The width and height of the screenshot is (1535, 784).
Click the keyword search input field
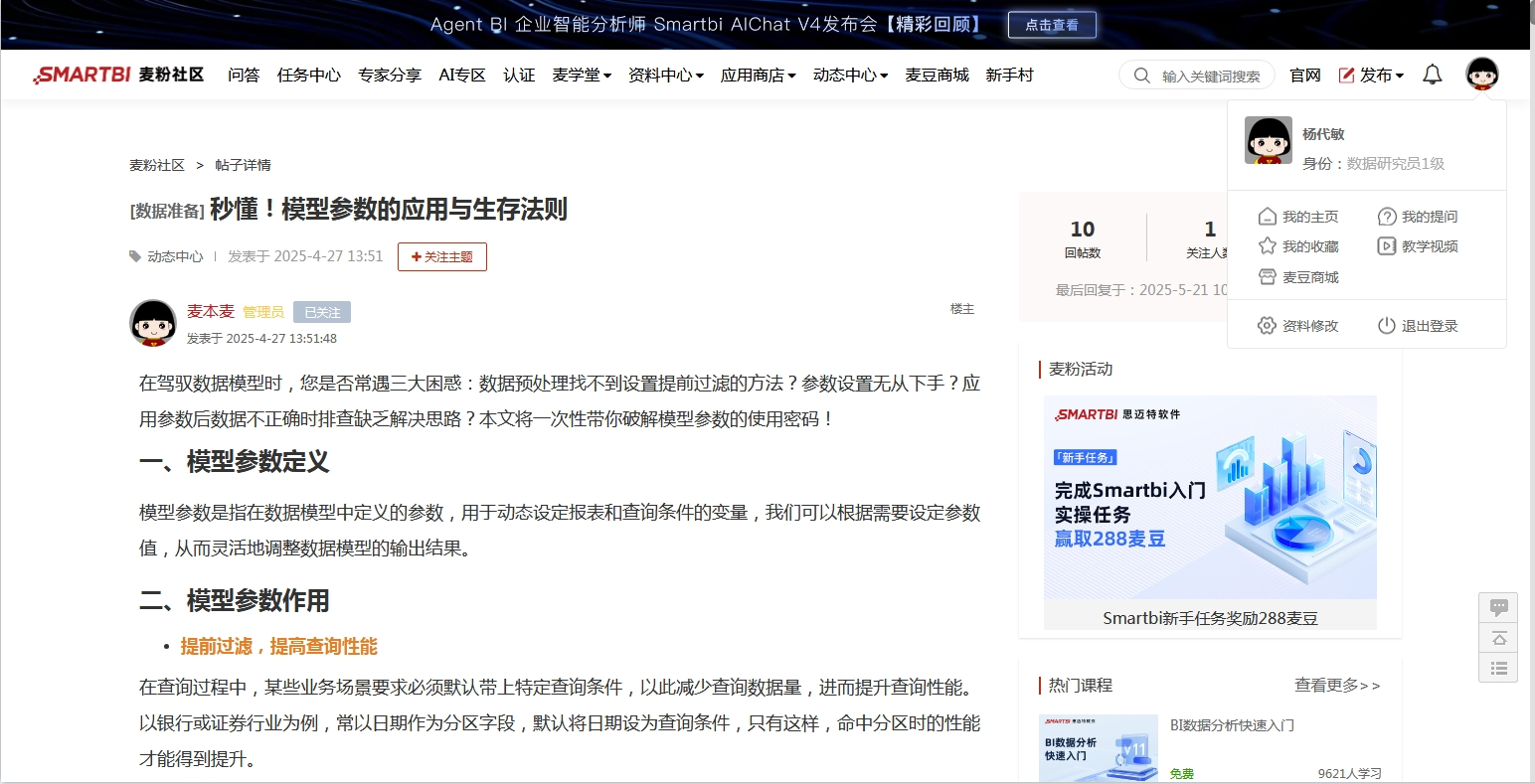pyautogui.click(x=1210, y=77)
